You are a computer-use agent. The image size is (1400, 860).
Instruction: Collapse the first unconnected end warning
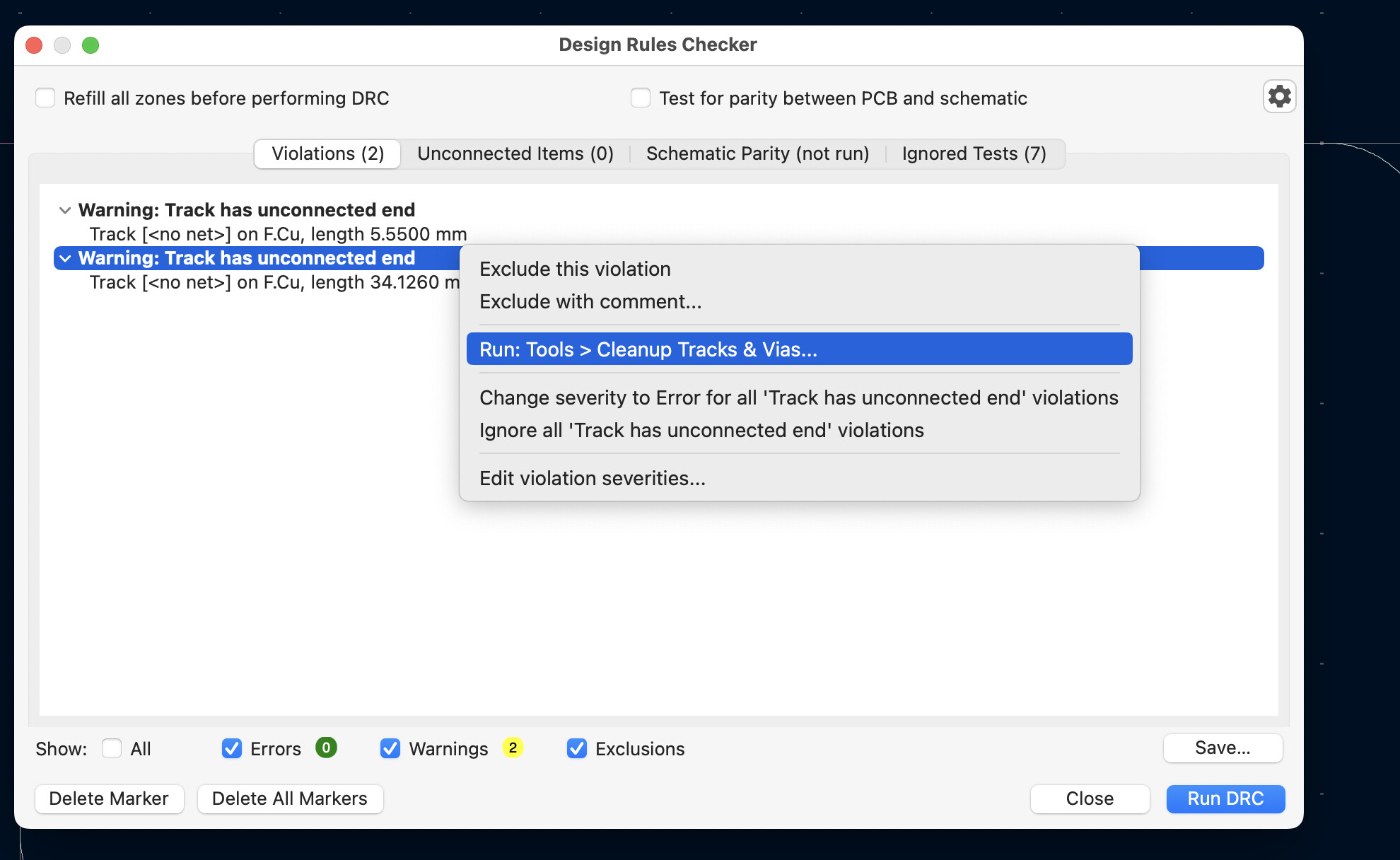click(x=65, y=210)
